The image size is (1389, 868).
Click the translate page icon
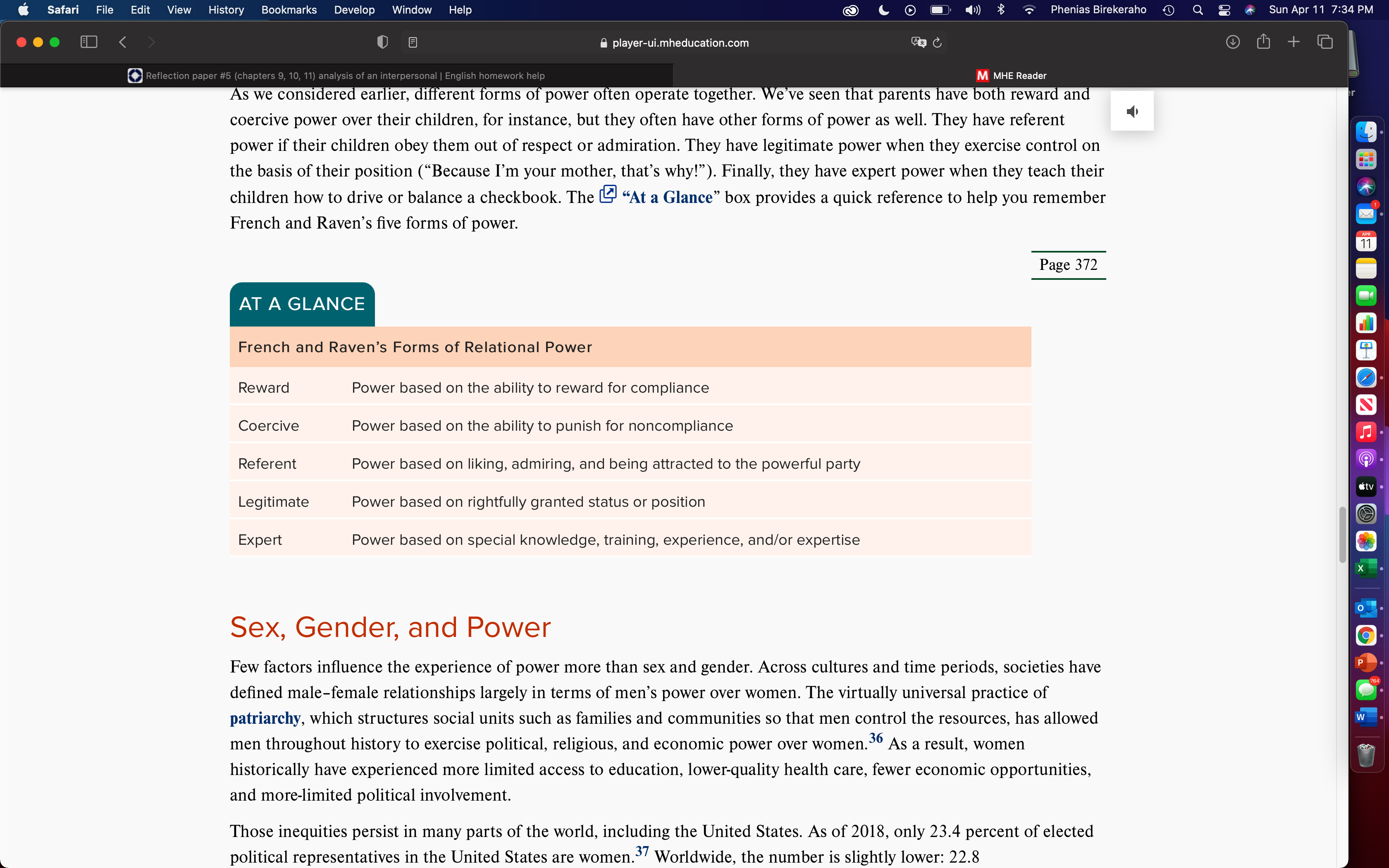tap(918, 43)
